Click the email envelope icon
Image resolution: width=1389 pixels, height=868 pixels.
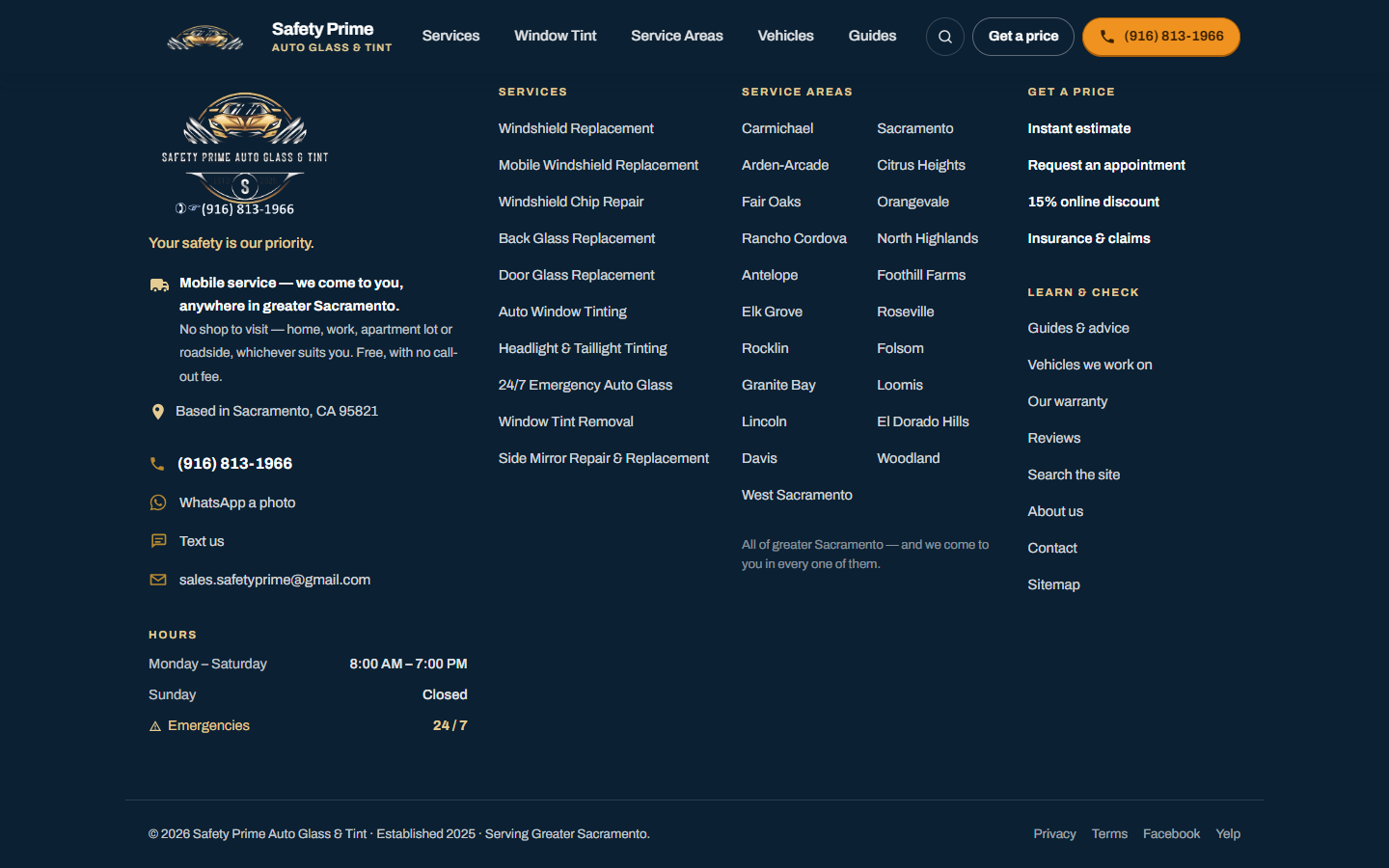pyautogui.click(x=158, y=580)
